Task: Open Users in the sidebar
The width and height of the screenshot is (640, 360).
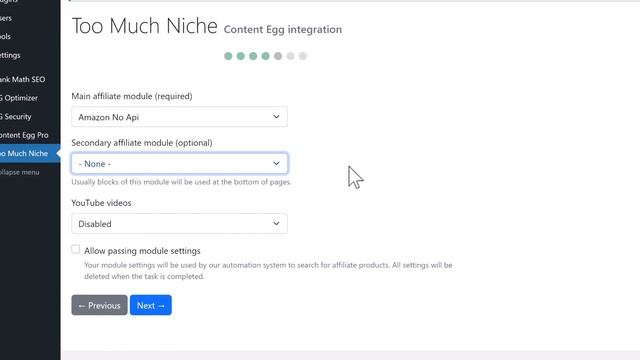Action: (6, 18)
